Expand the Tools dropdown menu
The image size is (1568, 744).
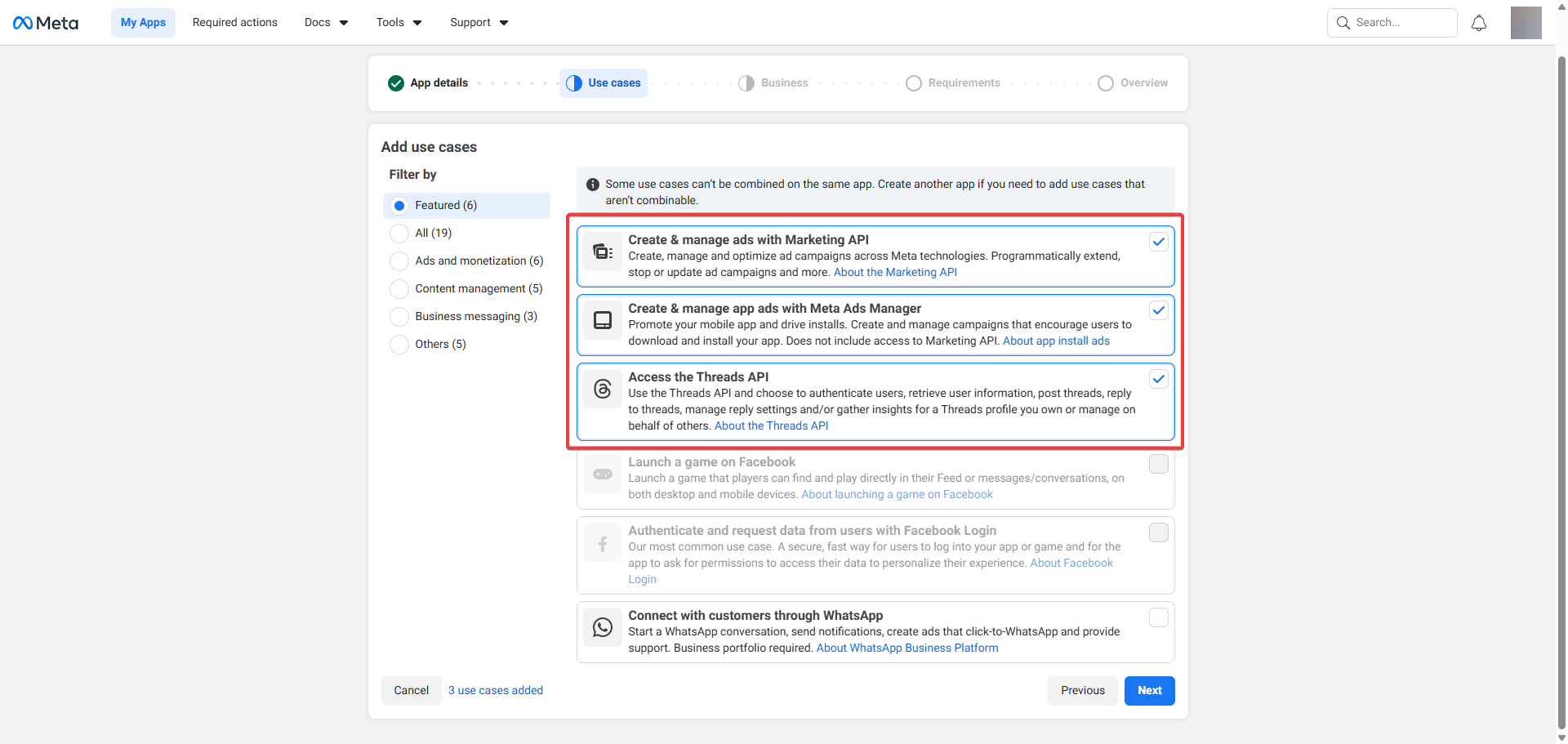(399, 23)
